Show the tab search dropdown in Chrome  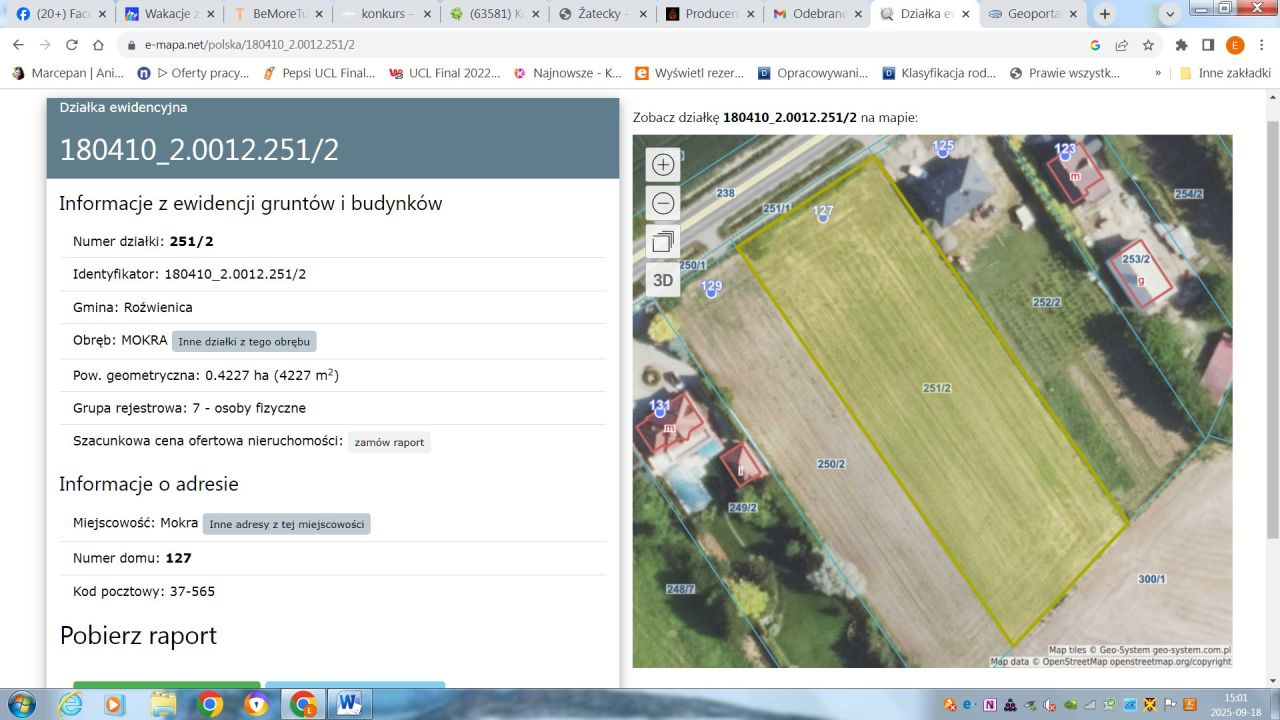pos(1171,14)
